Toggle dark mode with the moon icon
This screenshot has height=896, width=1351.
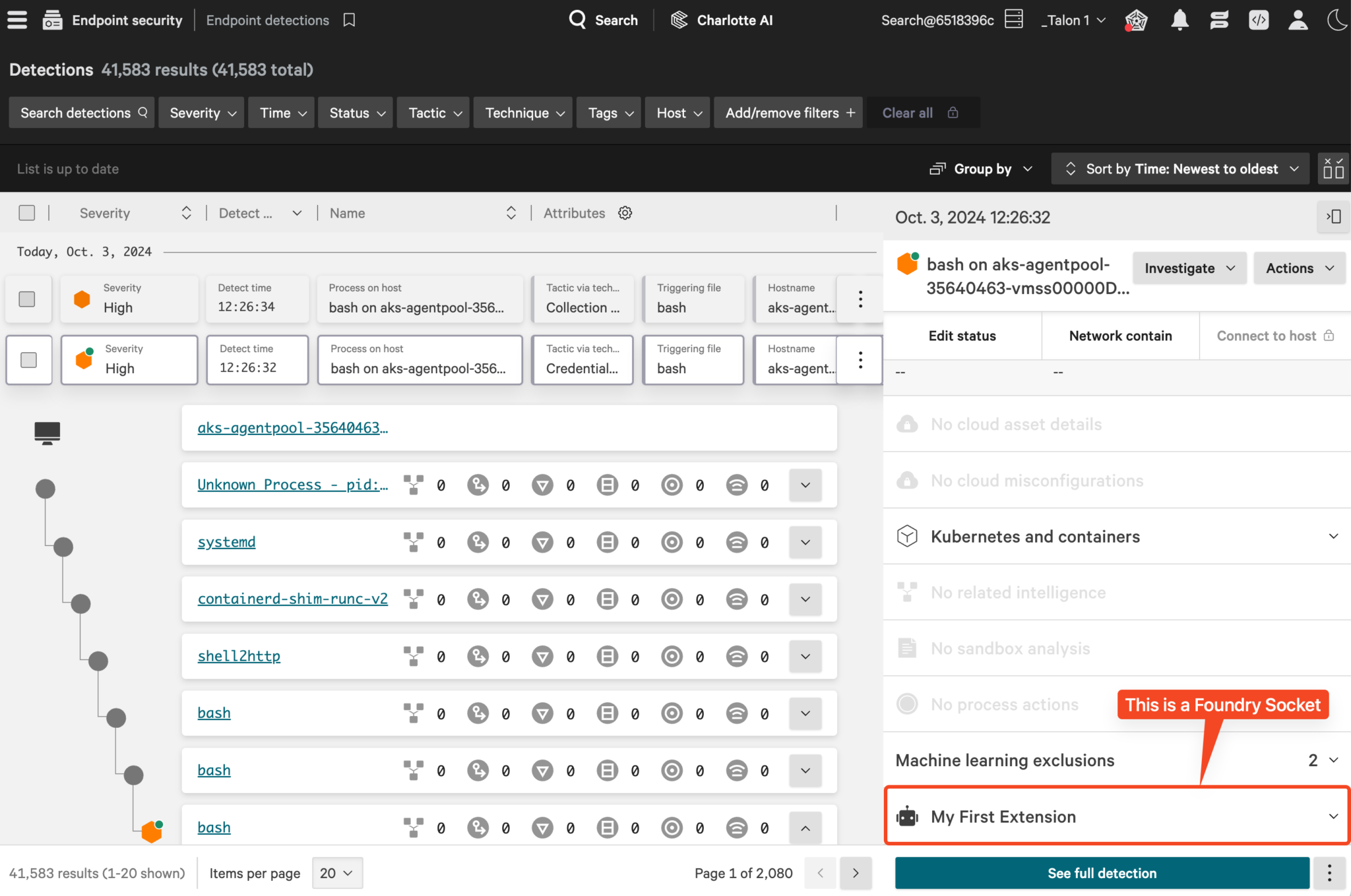pos(1336,20)
